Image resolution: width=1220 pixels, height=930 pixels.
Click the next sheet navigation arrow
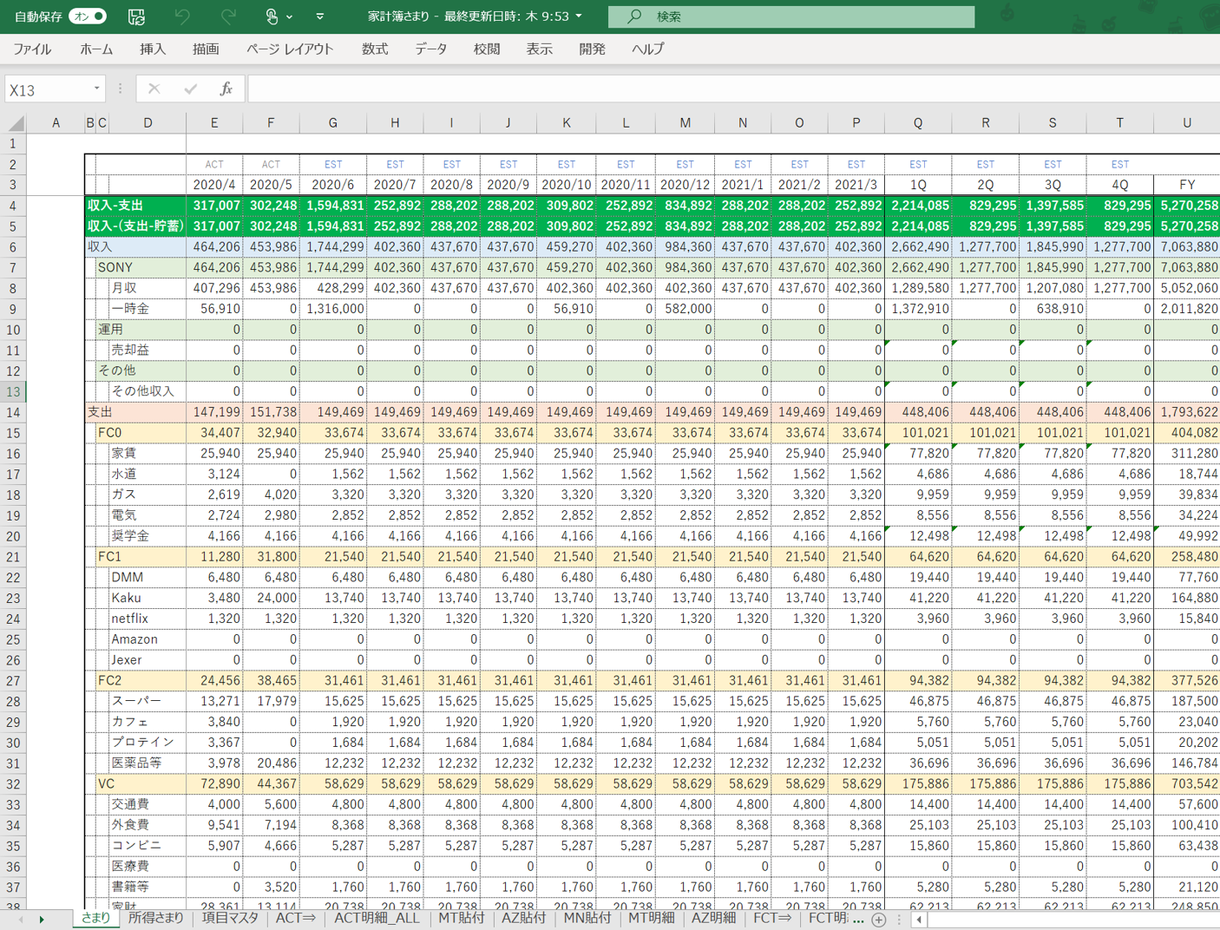41,919
